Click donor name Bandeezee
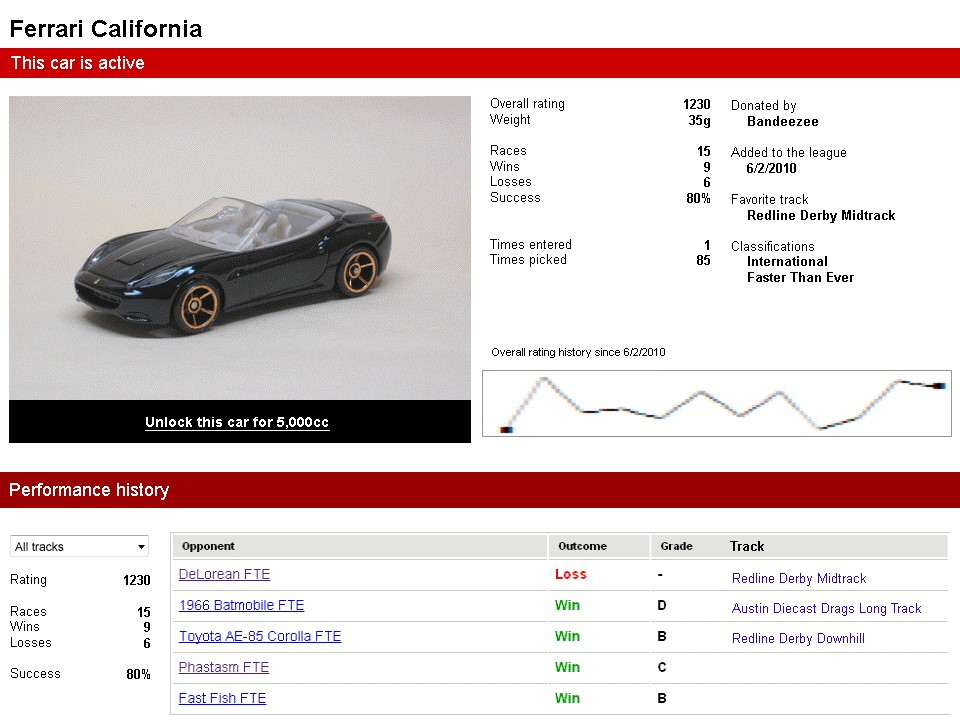Screen dimensions: 960x716 click(782, 121)
